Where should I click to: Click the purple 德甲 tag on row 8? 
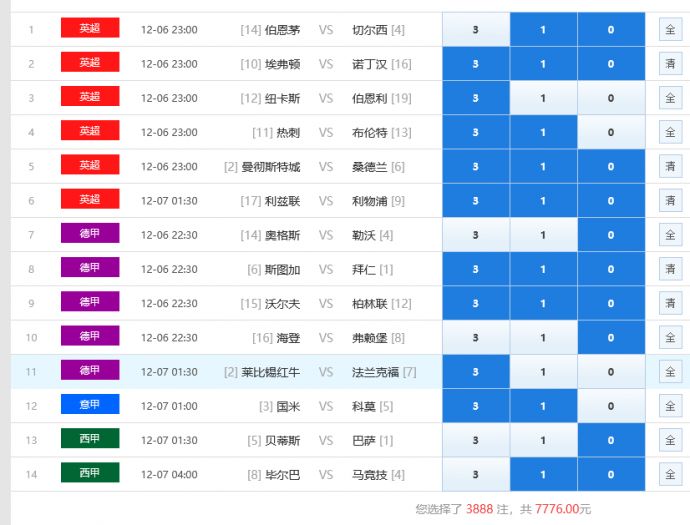[x=90, y=268]
